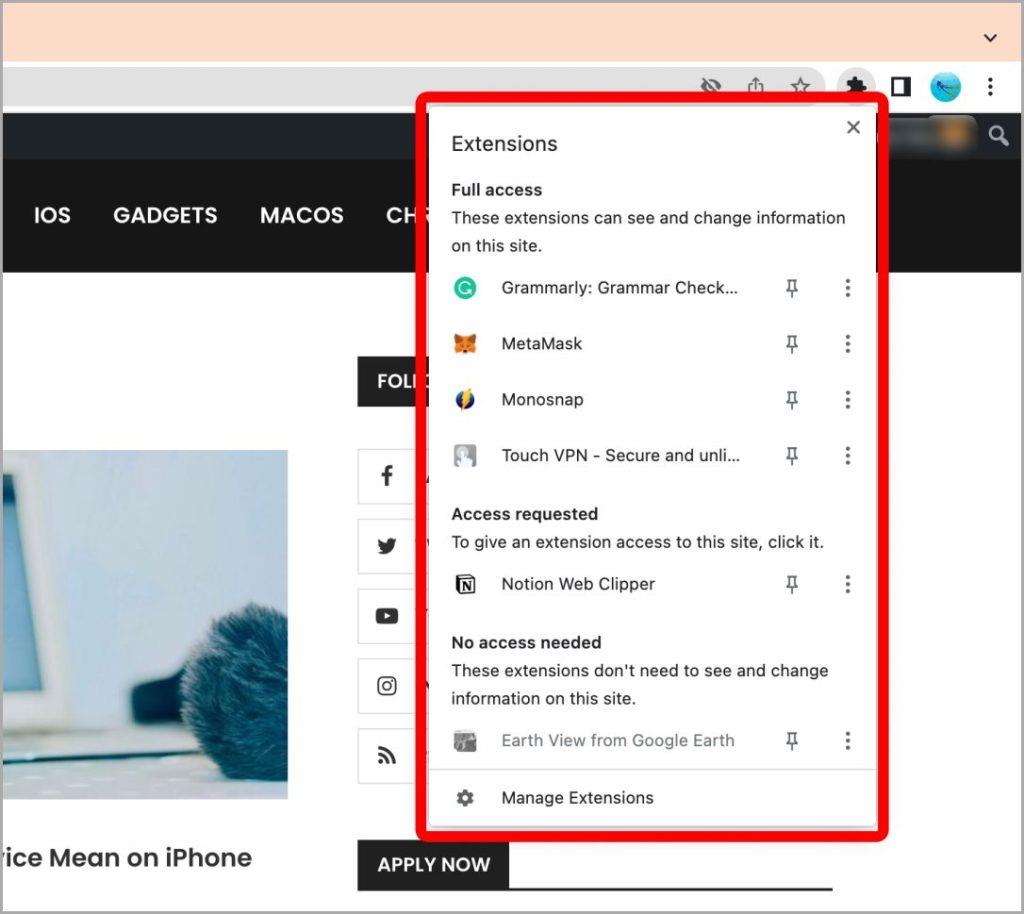Click the APPLY NOW button
The width and height of the screenshot is (1024, 914).
(x=433, y=864)
